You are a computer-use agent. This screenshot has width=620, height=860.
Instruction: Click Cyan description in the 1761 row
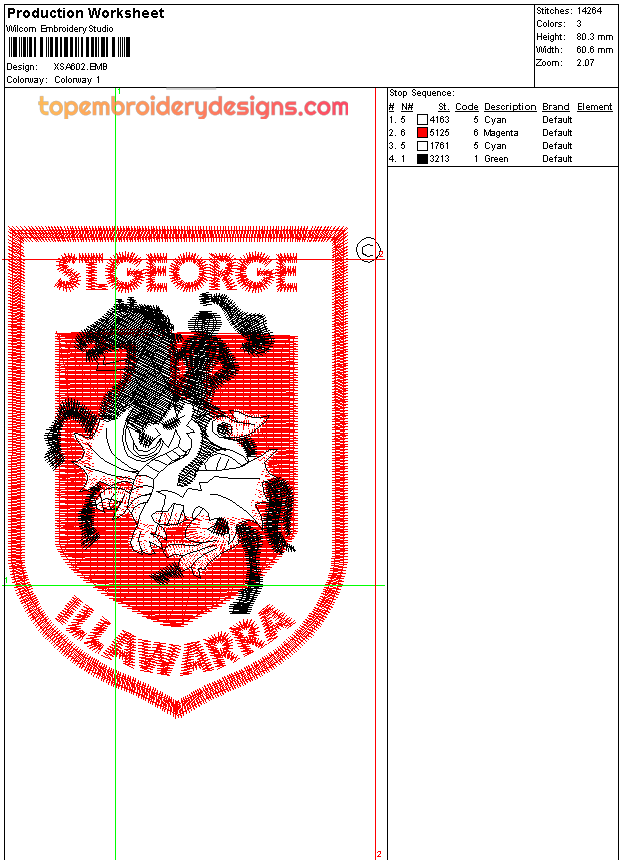[x=495, y=146]
